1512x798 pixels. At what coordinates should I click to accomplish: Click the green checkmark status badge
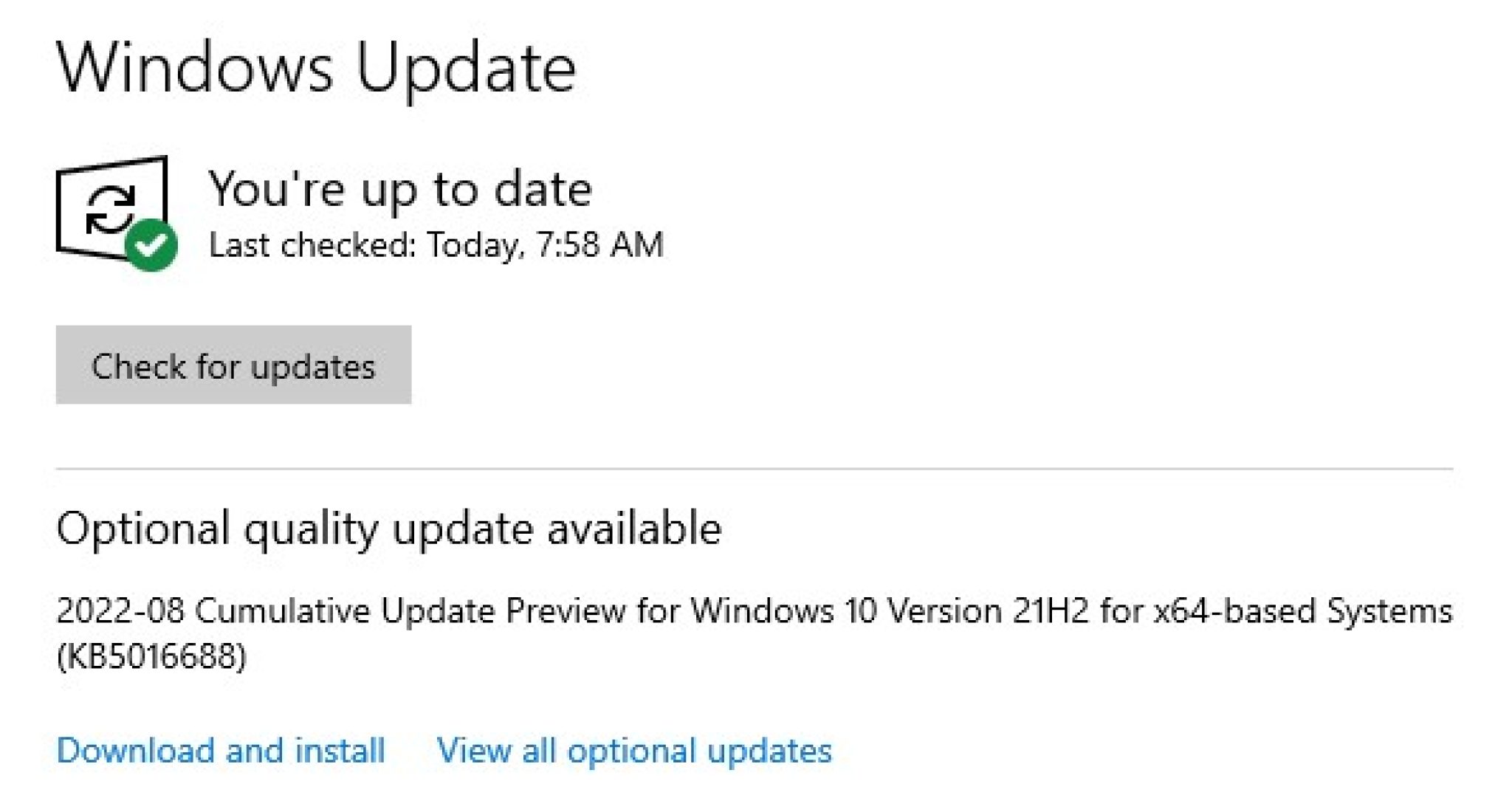click(151, 245)
